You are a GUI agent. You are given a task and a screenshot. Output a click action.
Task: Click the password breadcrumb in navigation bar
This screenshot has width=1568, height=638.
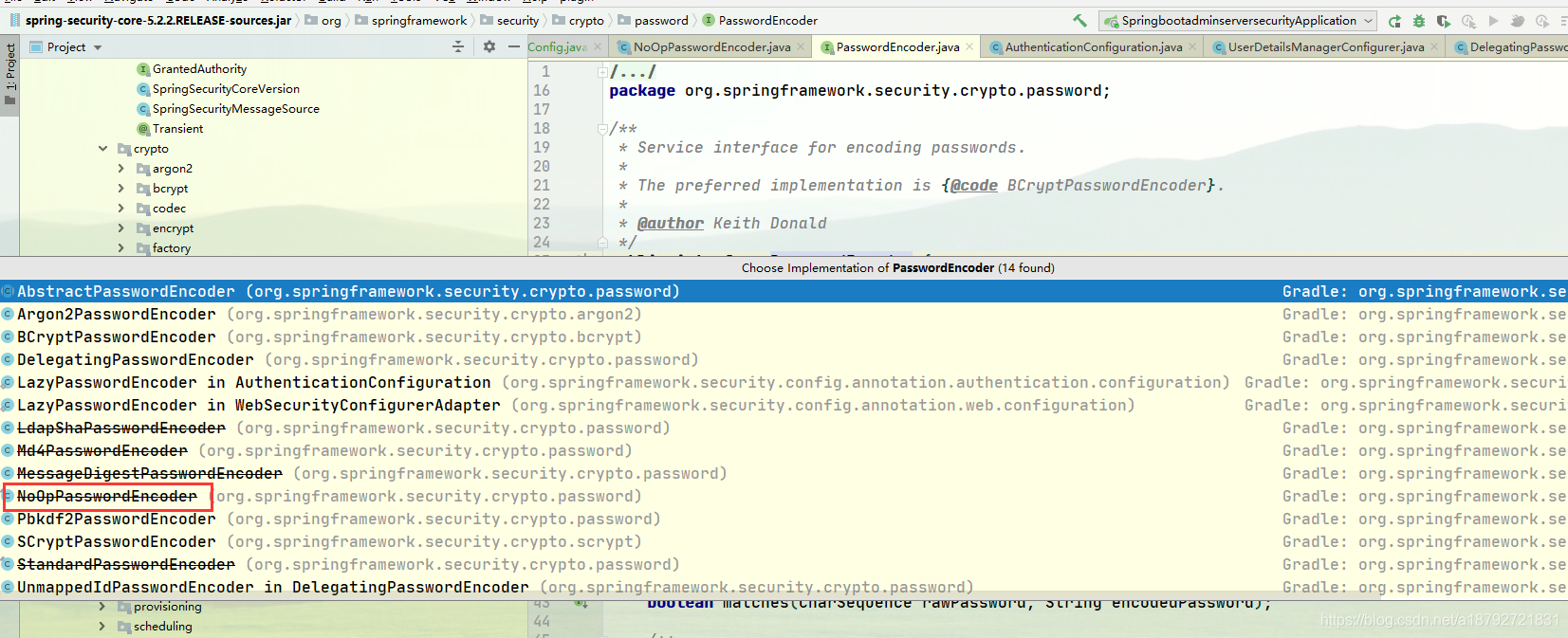(x=661, y=20)
